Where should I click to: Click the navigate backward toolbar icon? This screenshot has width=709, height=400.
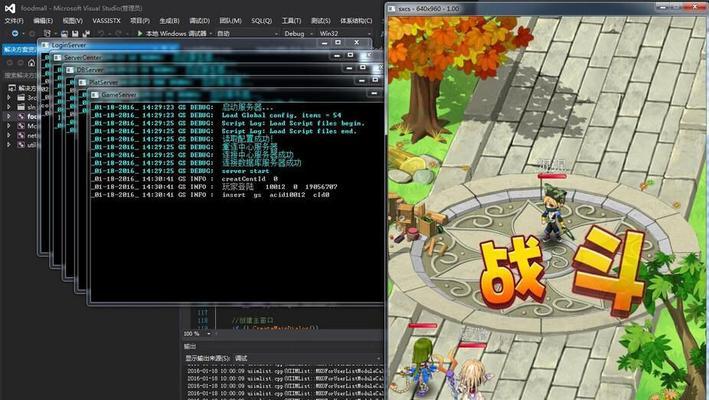pyautogui.click(x=15, y=33)
